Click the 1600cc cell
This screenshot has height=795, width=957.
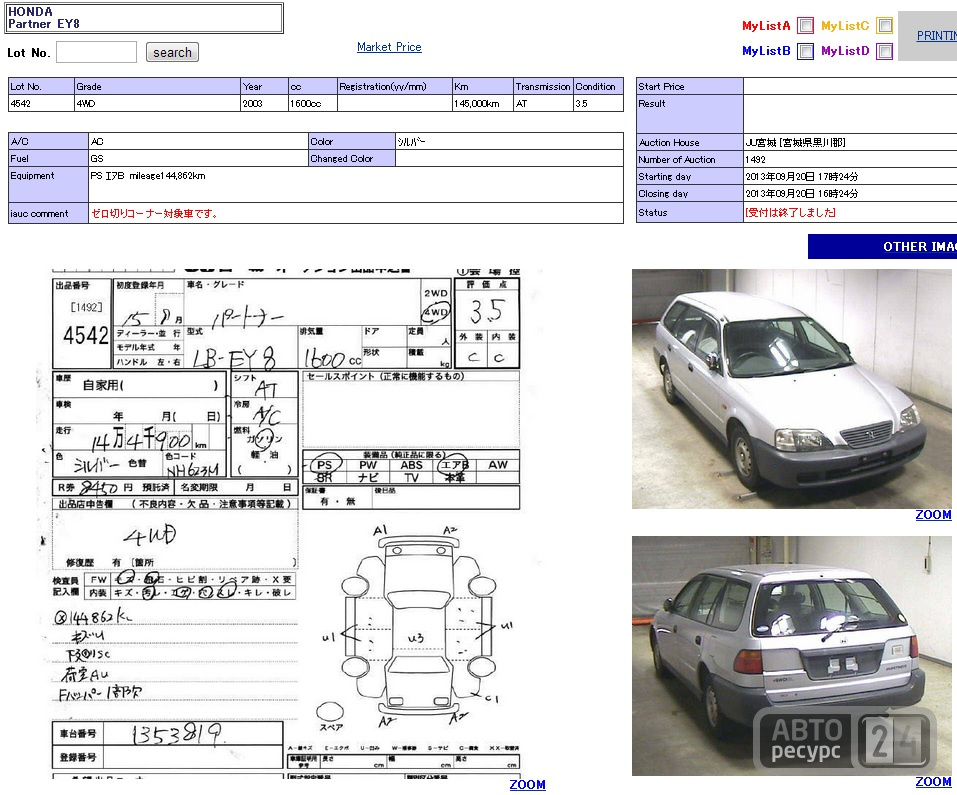[312, 103]
